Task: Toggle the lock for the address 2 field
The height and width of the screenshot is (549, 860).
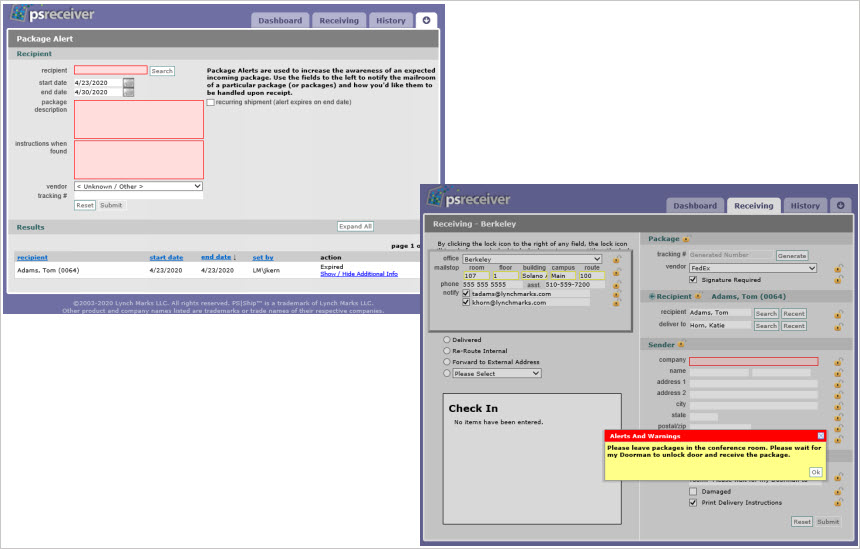Action: [838, 395]
